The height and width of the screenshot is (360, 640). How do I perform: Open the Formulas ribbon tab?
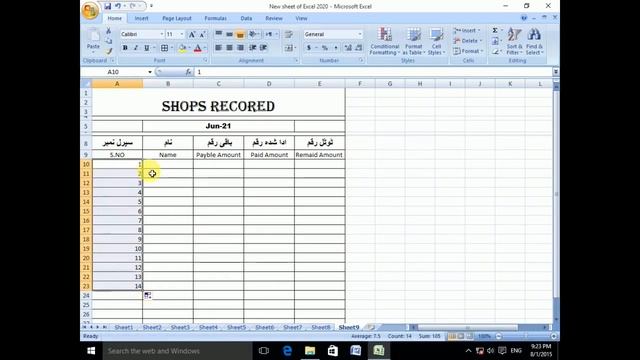216,18
